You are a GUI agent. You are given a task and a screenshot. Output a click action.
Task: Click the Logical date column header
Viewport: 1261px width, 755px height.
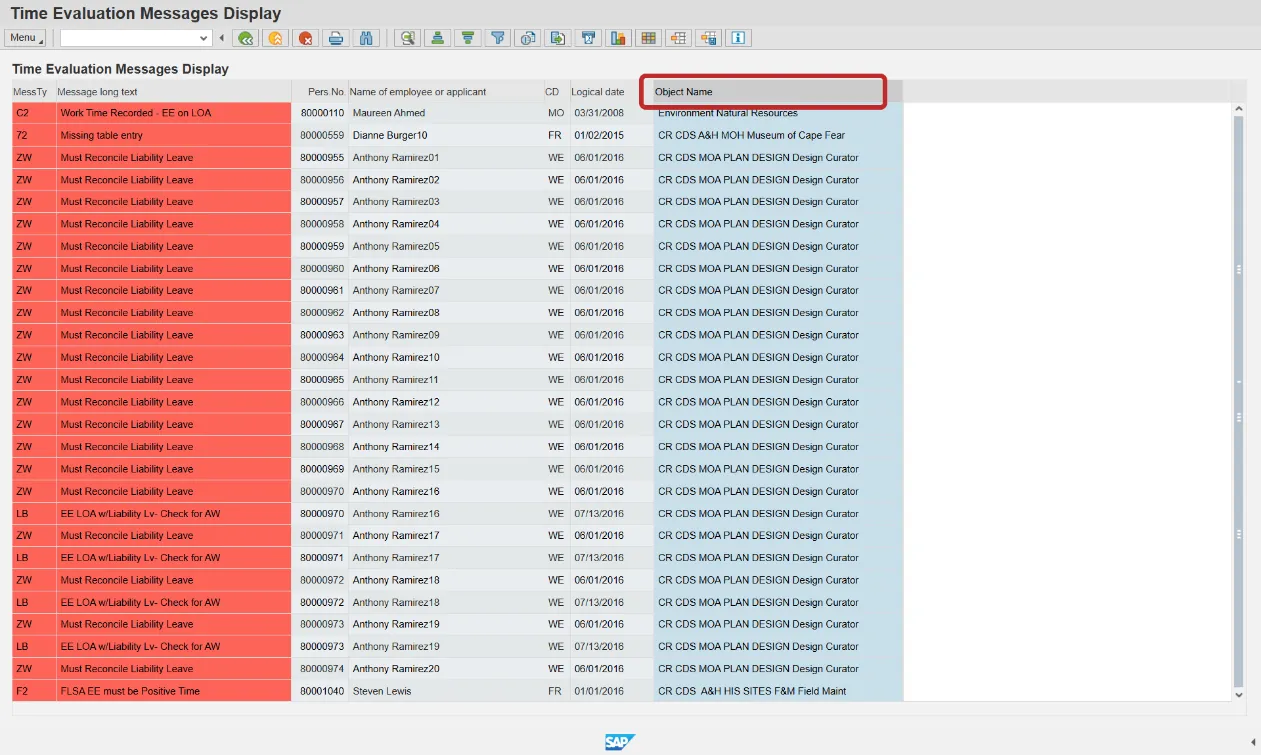coord(612,92)
